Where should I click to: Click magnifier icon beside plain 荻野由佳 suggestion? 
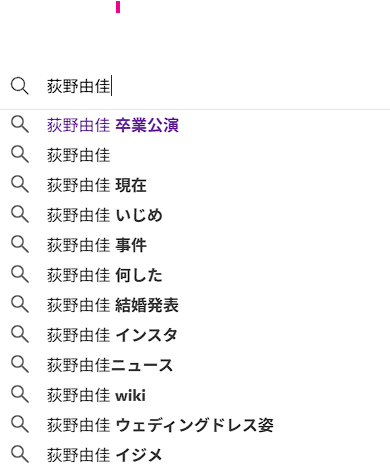[20, 155]
